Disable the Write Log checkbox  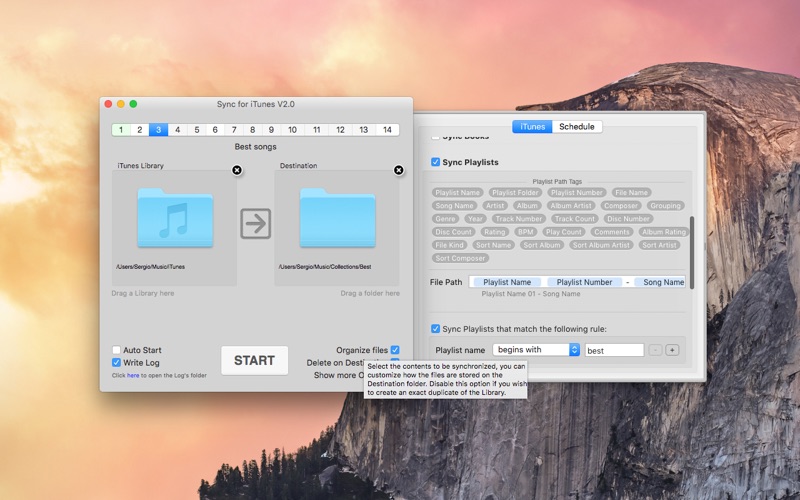click(x=116, y=363)
